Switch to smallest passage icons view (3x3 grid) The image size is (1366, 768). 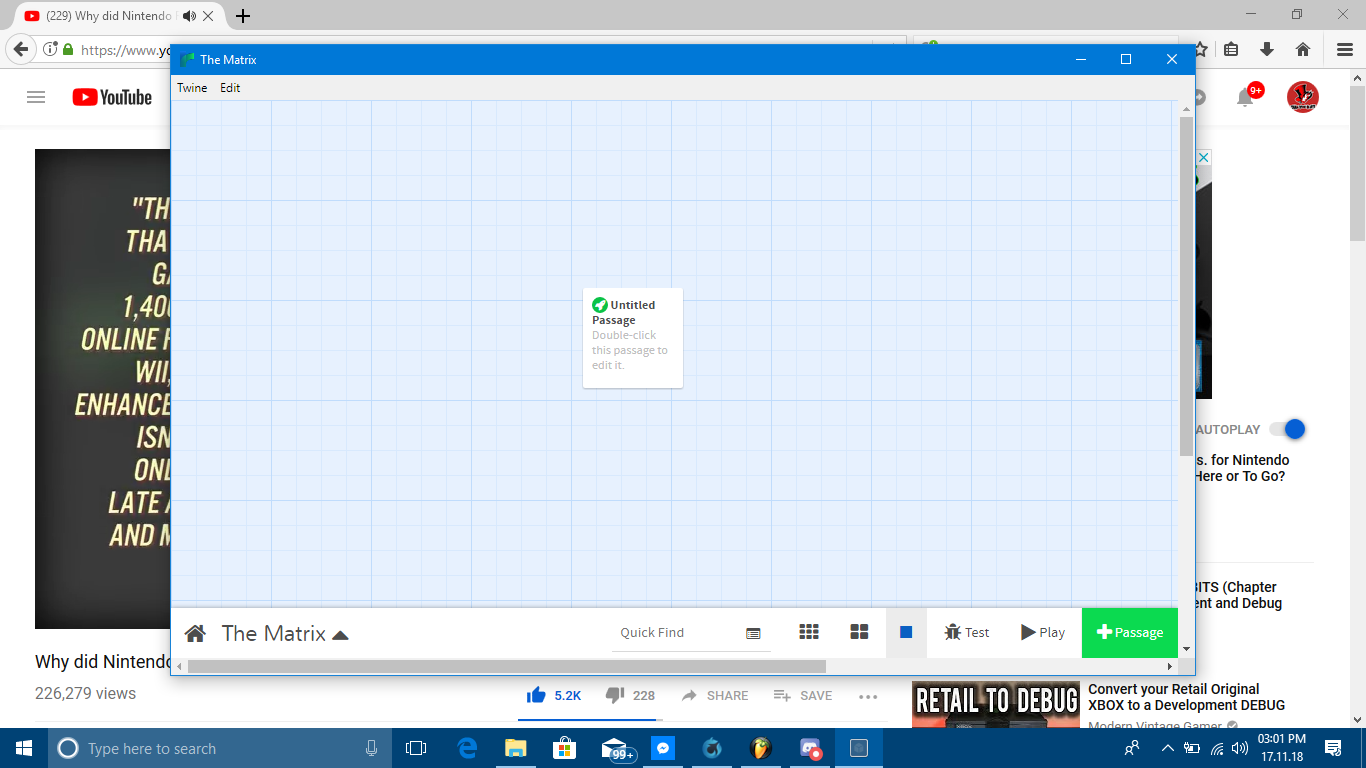coord(809,632)
